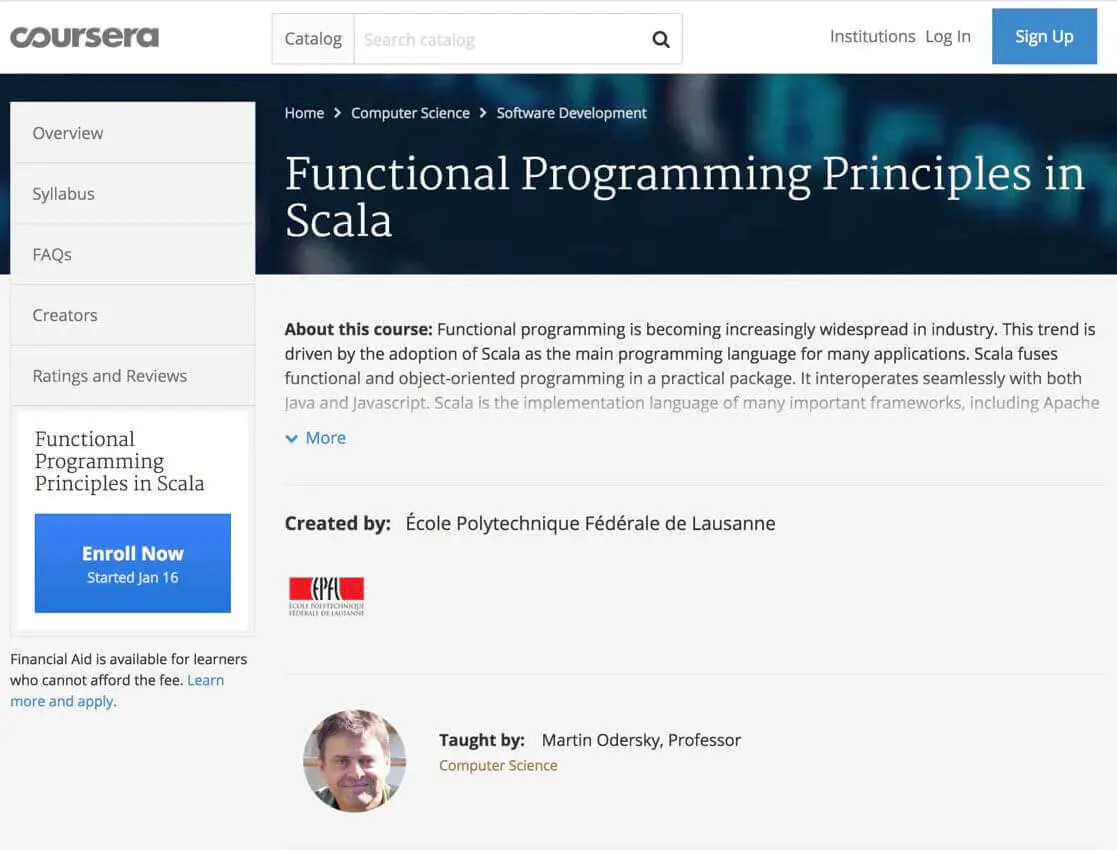Click the Coursera logo

pyautogui.click(x=84, y=36)
